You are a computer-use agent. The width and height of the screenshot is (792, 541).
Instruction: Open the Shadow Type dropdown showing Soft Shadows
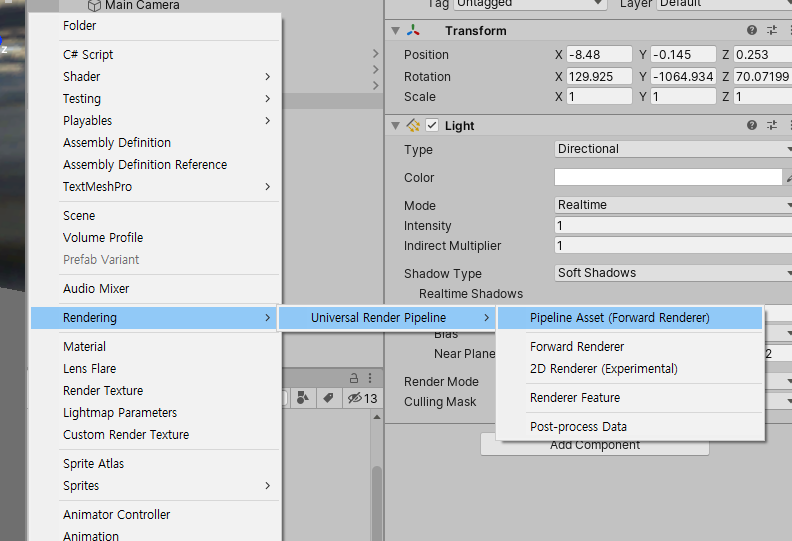(x=673, y=273)
